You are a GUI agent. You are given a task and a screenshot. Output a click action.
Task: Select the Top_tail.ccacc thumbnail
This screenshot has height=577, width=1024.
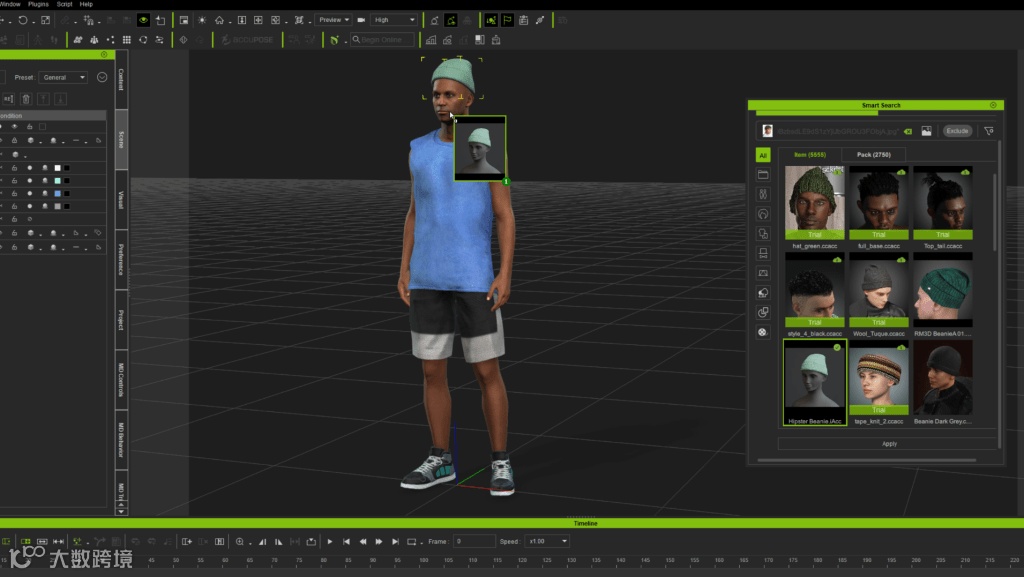[942, 203]
